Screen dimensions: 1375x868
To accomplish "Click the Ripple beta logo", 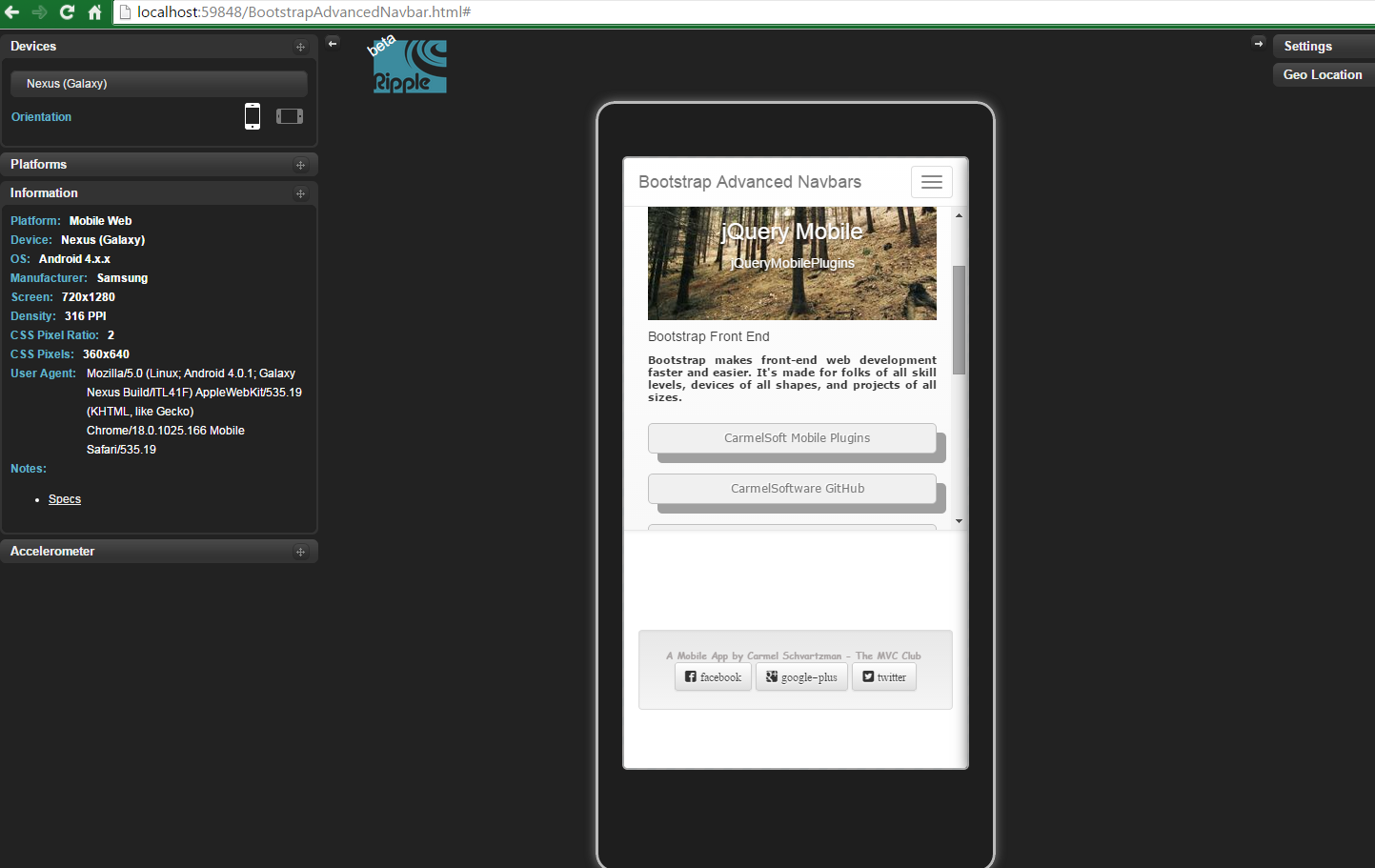I will coord(408,65).
